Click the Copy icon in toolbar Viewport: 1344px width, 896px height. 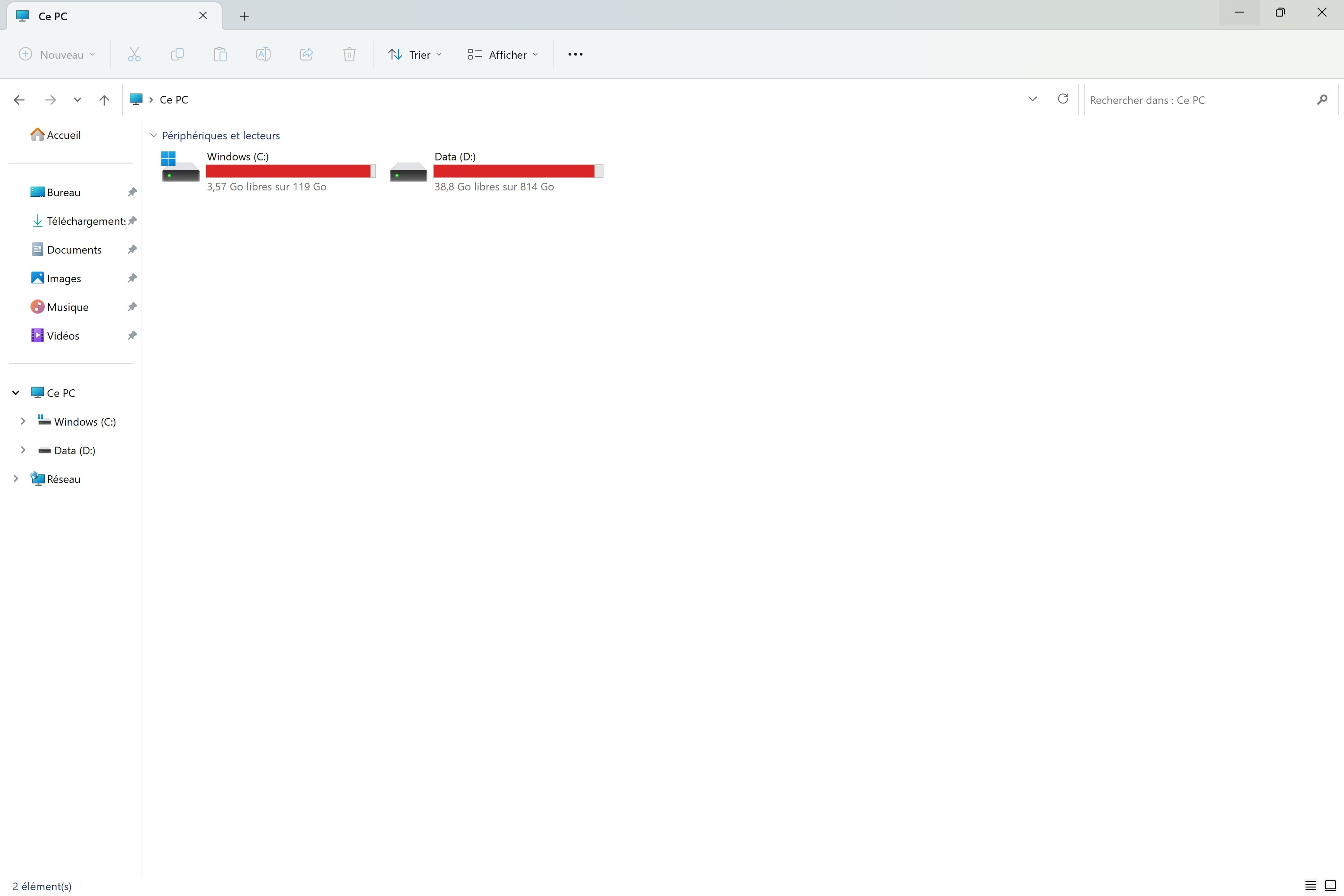(x=177, y=54)
